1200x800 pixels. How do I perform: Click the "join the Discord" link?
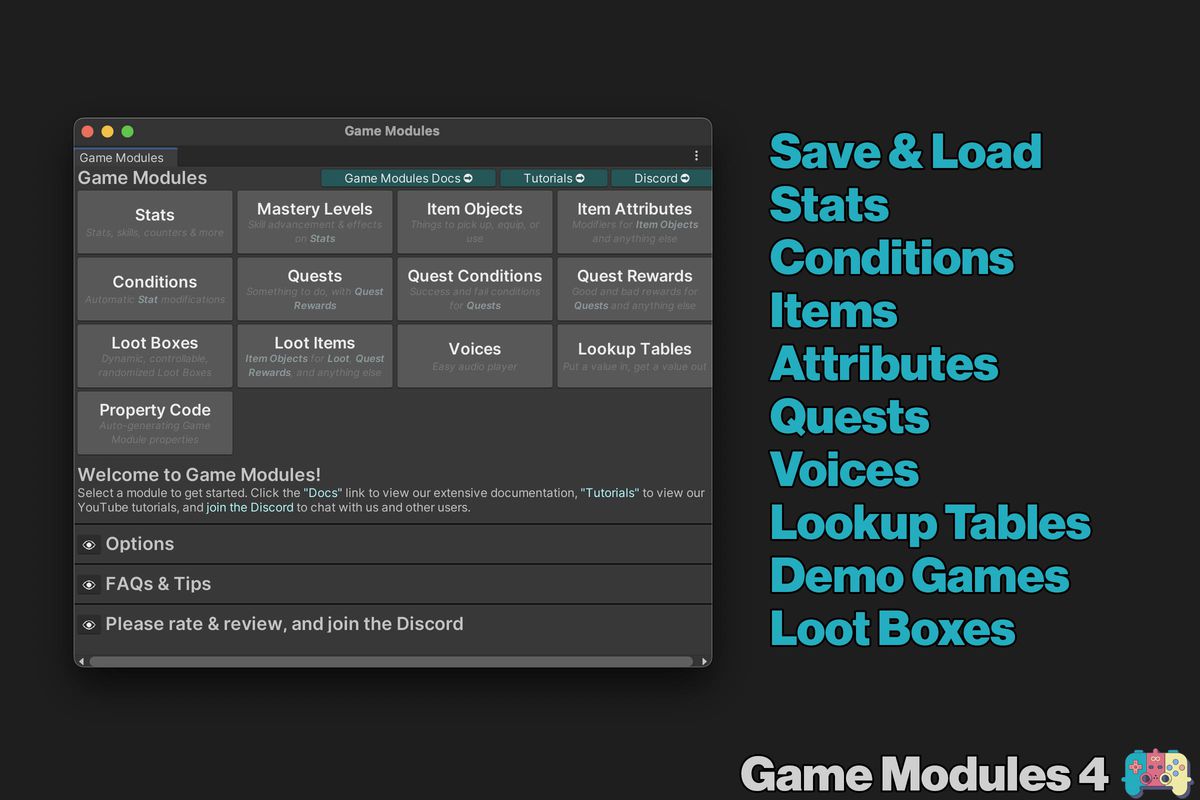tap(250, 507)
